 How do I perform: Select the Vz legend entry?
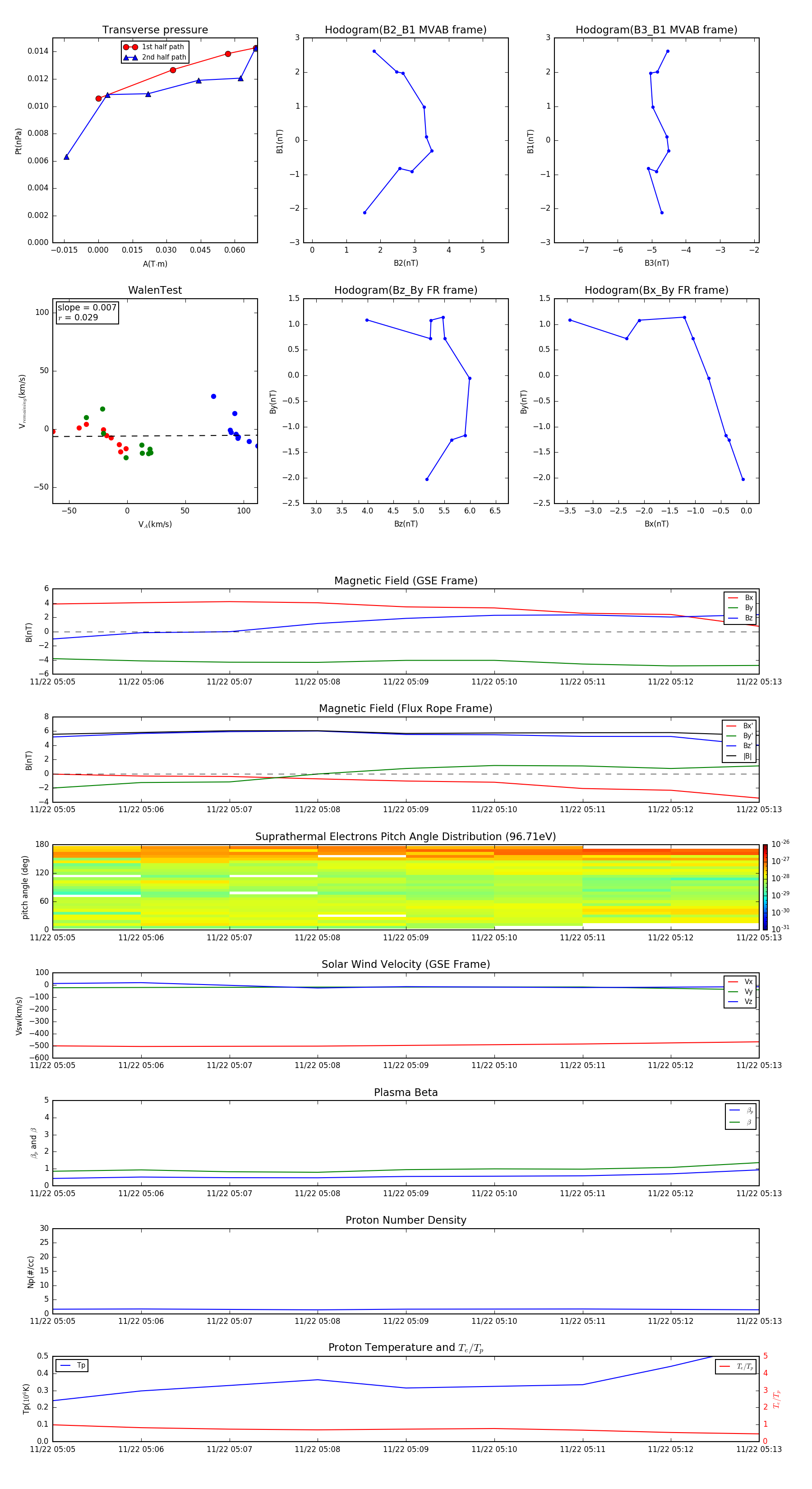coord(740,1001)
